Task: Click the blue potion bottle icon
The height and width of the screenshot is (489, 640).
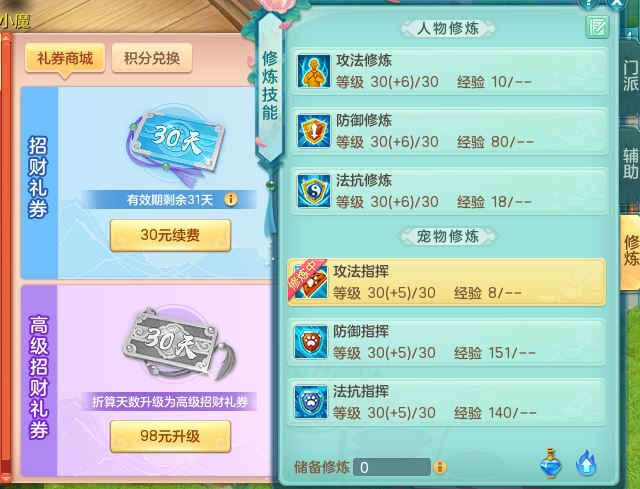Action: click(551, 464)
